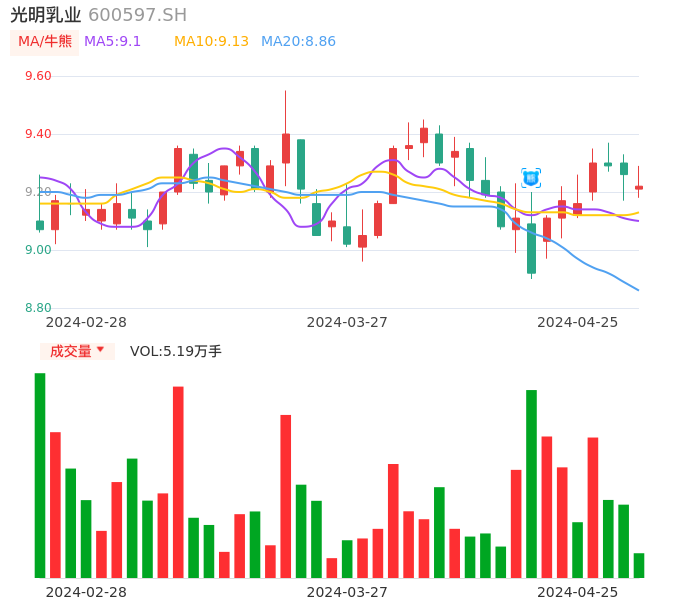Click the blue bear marker icon on chart

pyautogui.click(x=531, y=178)
